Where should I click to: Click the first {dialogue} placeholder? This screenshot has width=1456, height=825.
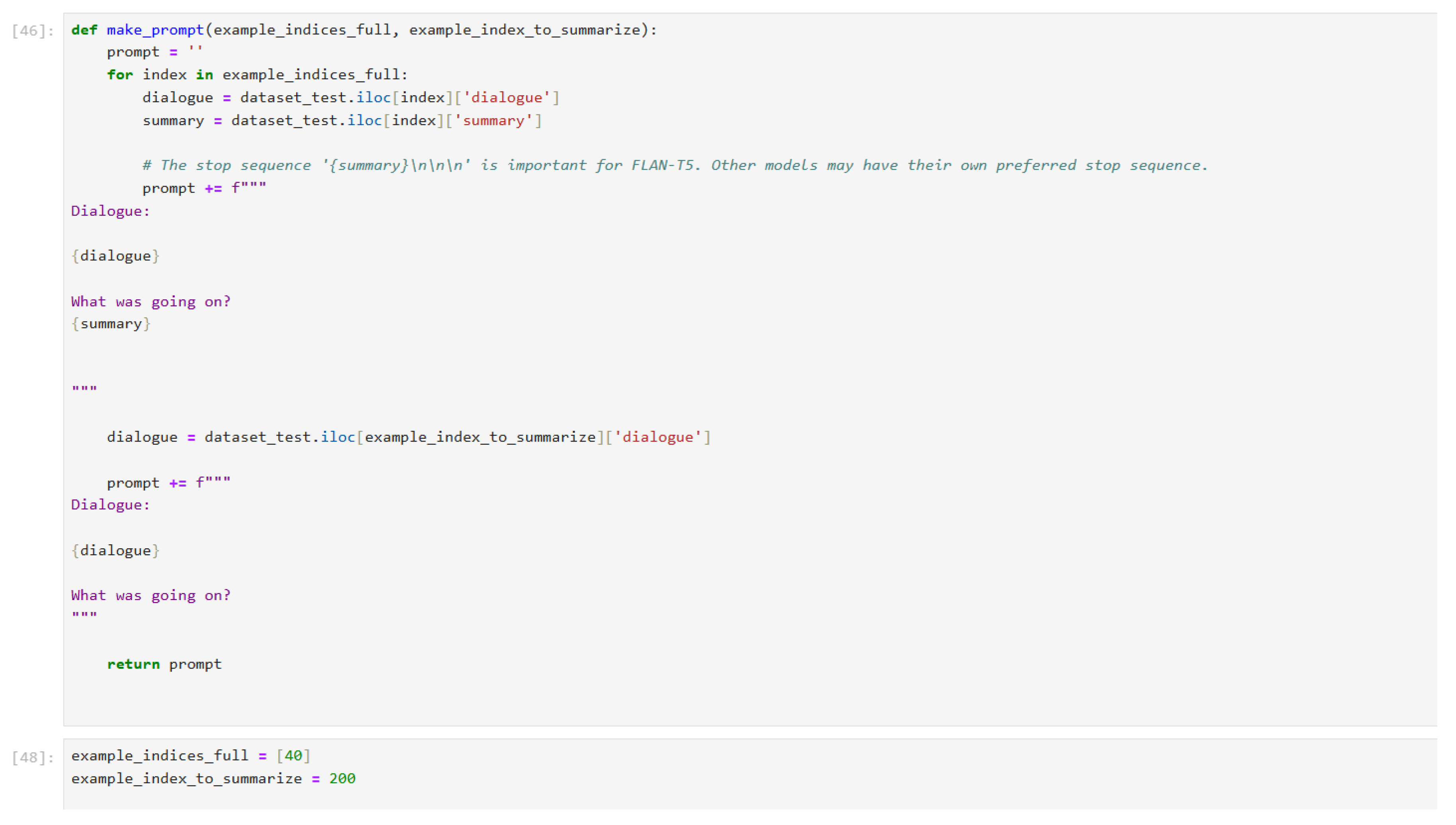[115, 256]
